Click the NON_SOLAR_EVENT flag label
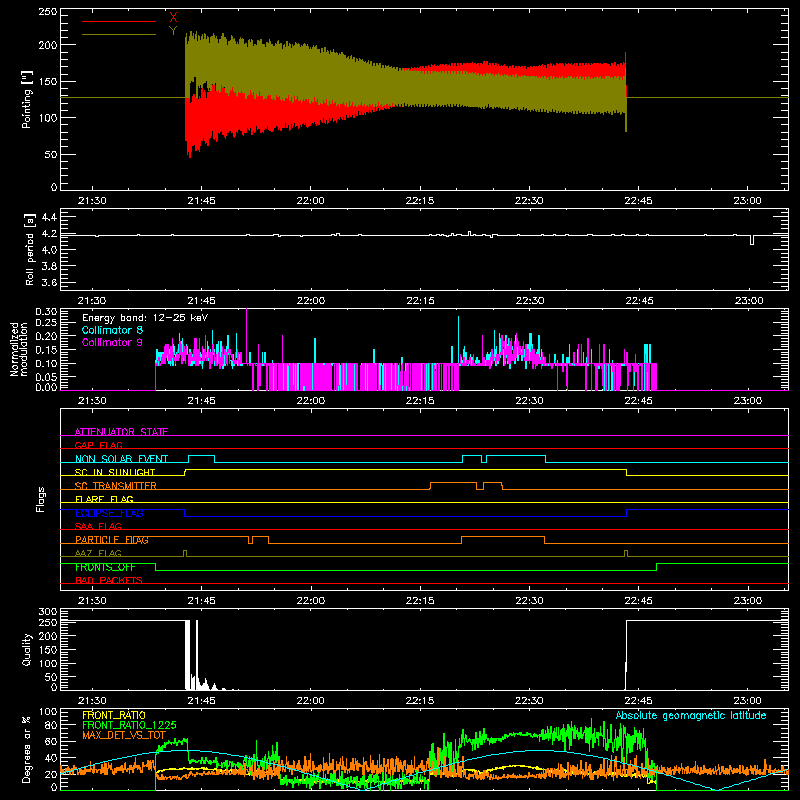Screen dimensions: 800x800 (x=121, y=459)
